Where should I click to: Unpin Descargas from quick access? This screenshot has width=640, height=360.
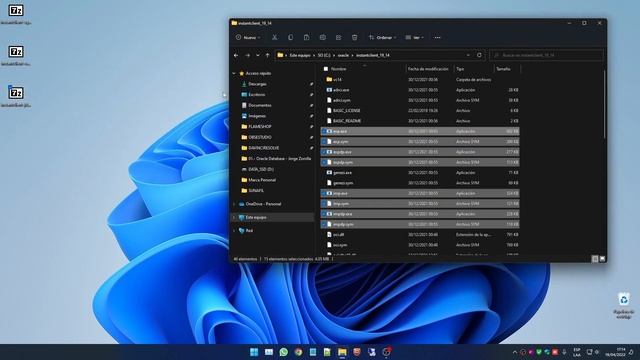[311, 84]
